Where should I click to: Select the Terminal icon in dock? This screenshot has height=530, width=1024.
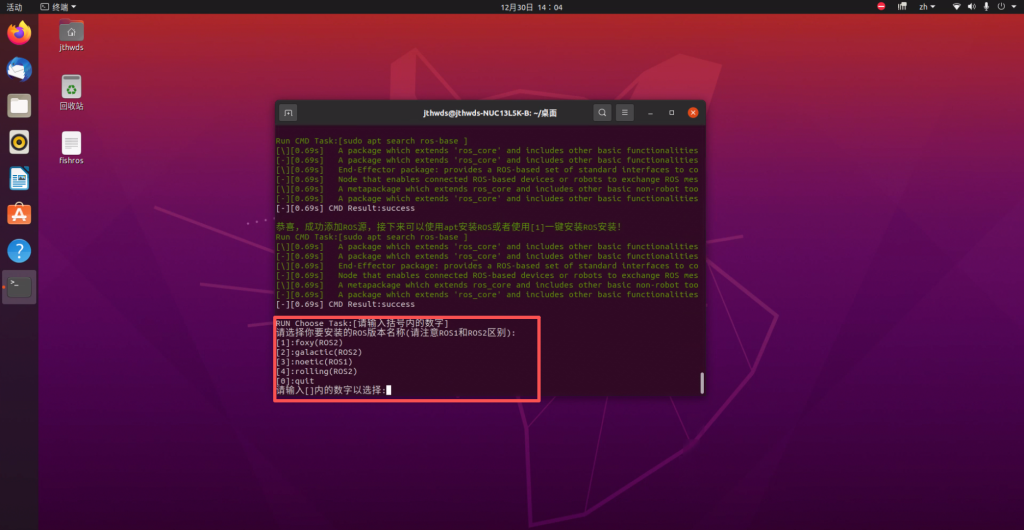coord(19,287)
